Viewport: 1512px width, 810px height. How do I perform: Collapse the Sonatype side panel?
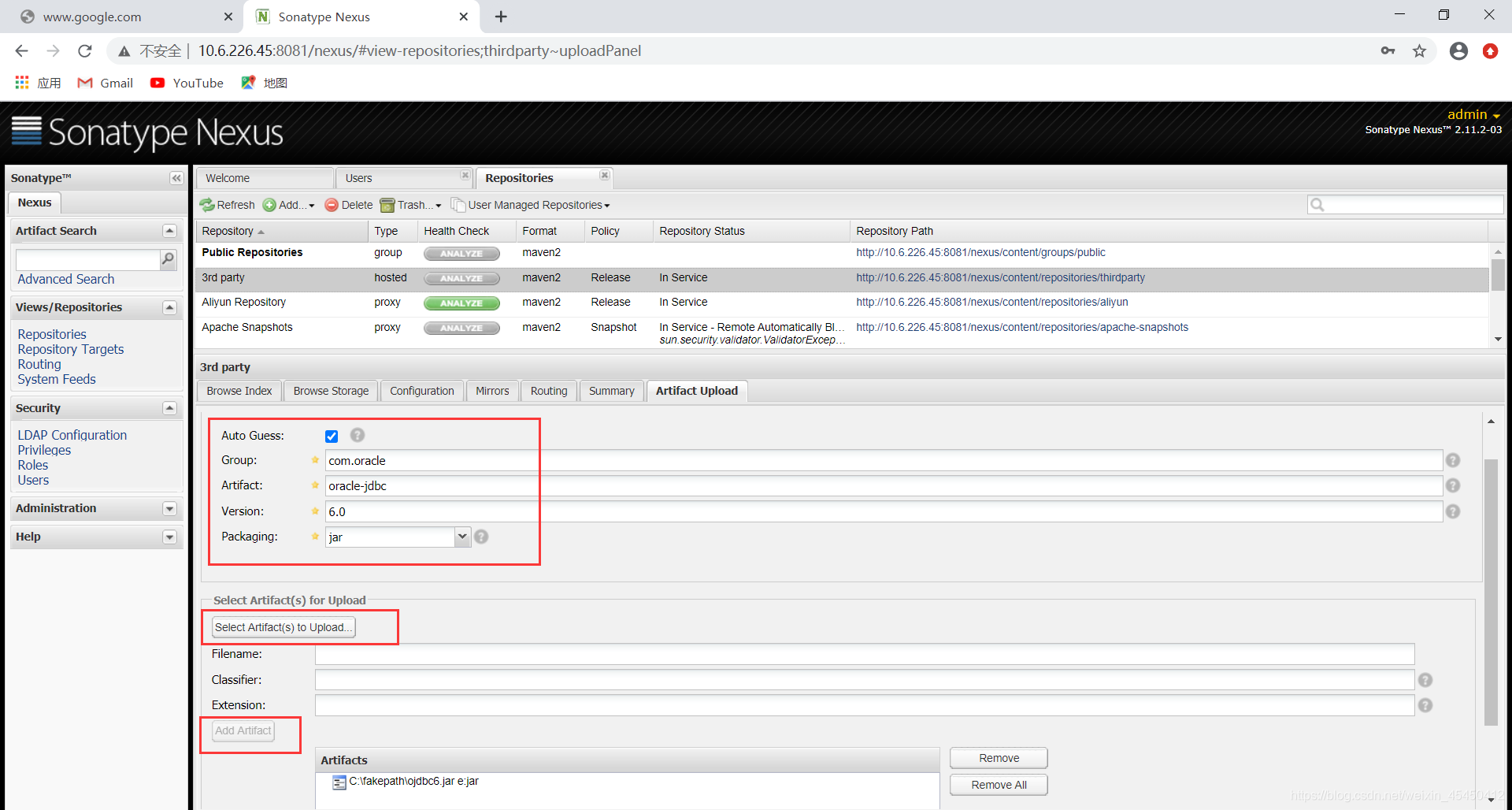176,178
